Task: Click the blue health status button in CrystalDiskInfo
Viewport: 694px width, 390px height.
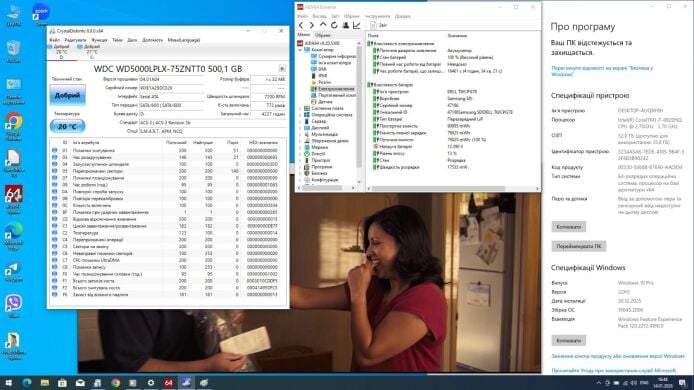Action: click(67, 95)
